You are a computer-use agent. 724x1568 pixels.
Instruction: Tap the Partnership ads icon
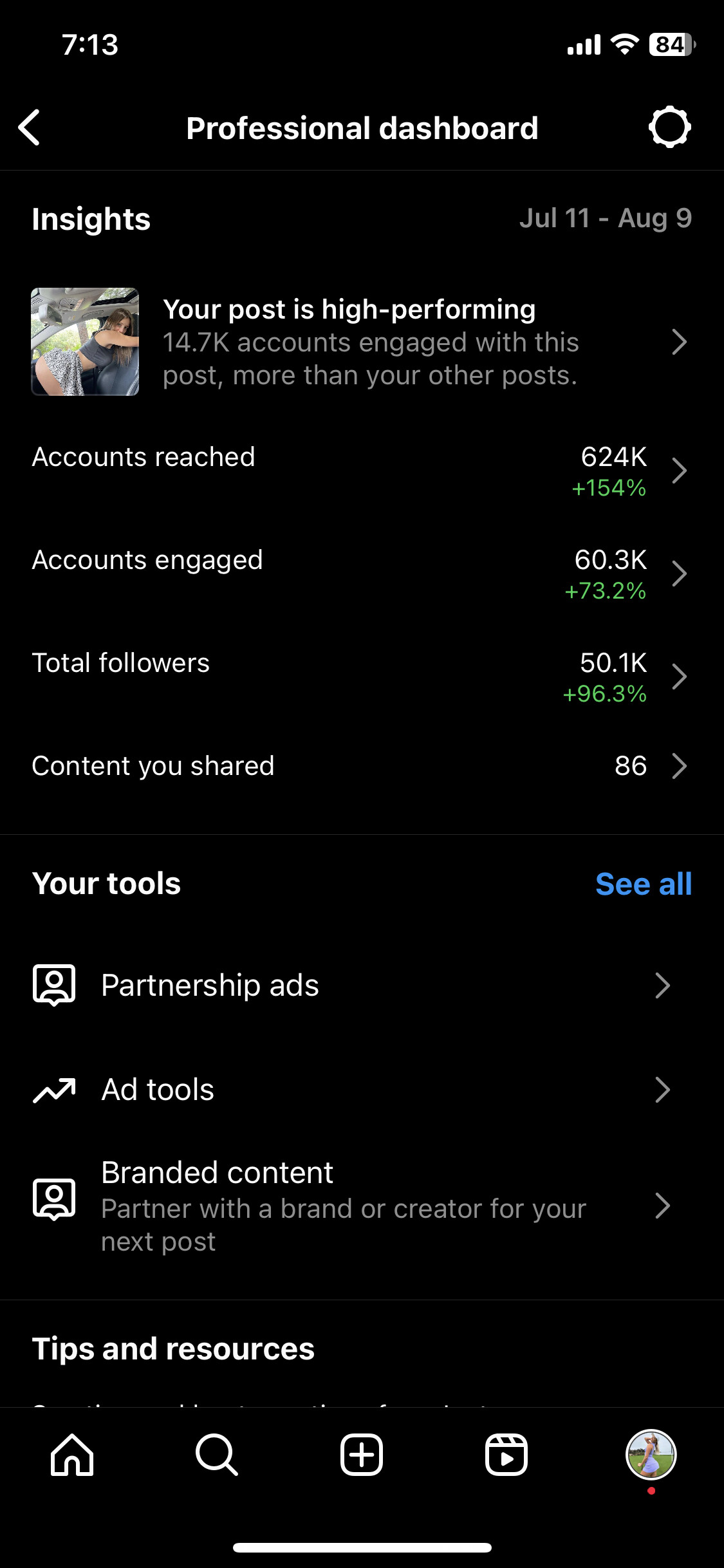pyautogui.click(x=54, y=985)
